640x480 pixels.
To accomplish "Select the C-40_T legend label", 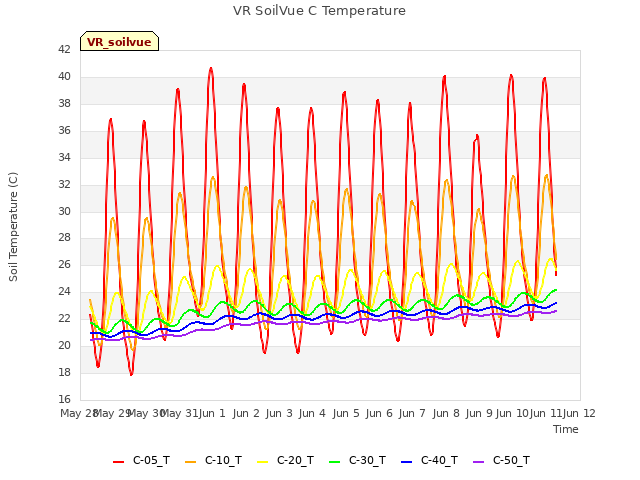I will point(440,460).
